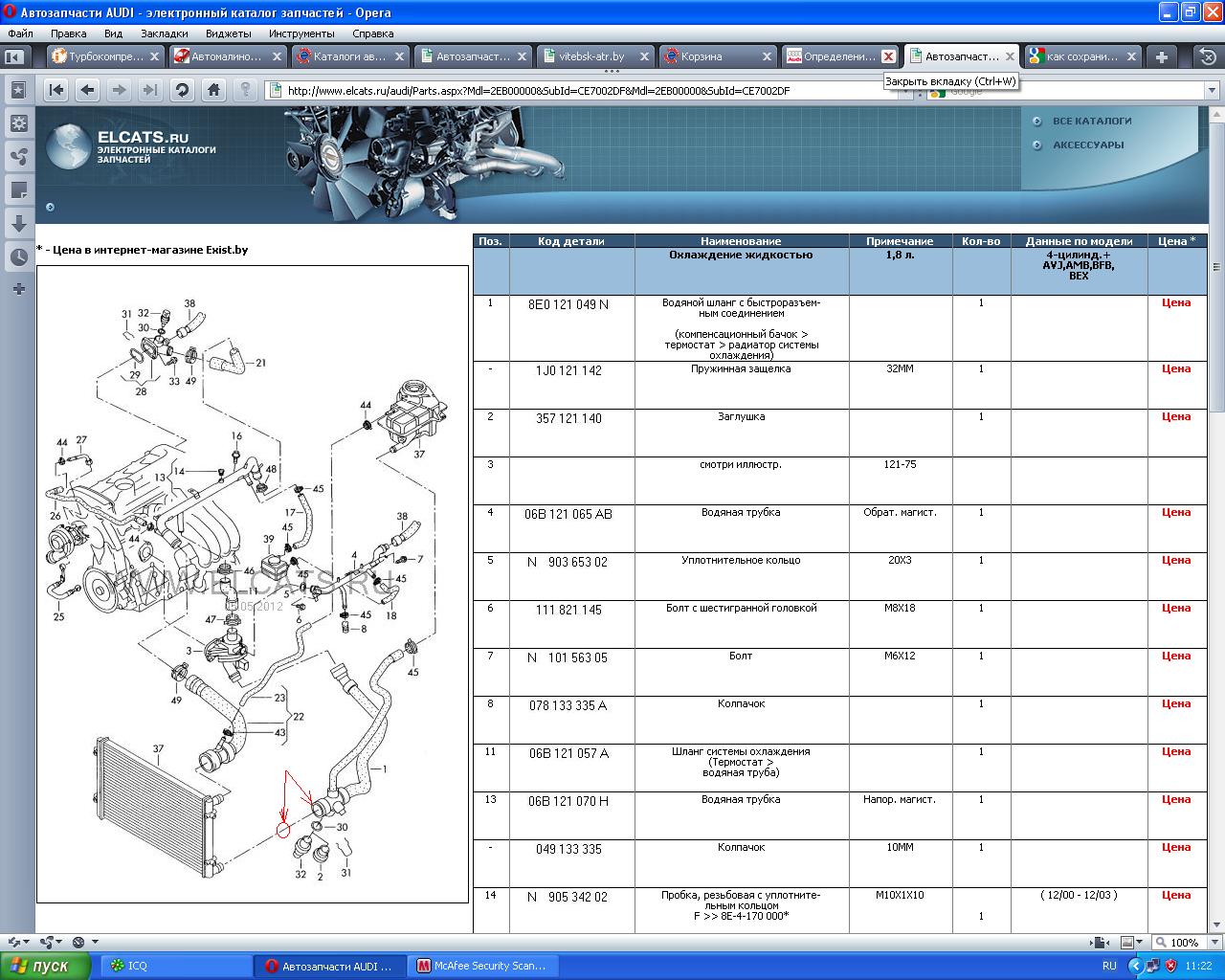Open the Файл menu
This screenshot has height=980, width=1225.
pyautogui.click(x=20, y=33)
